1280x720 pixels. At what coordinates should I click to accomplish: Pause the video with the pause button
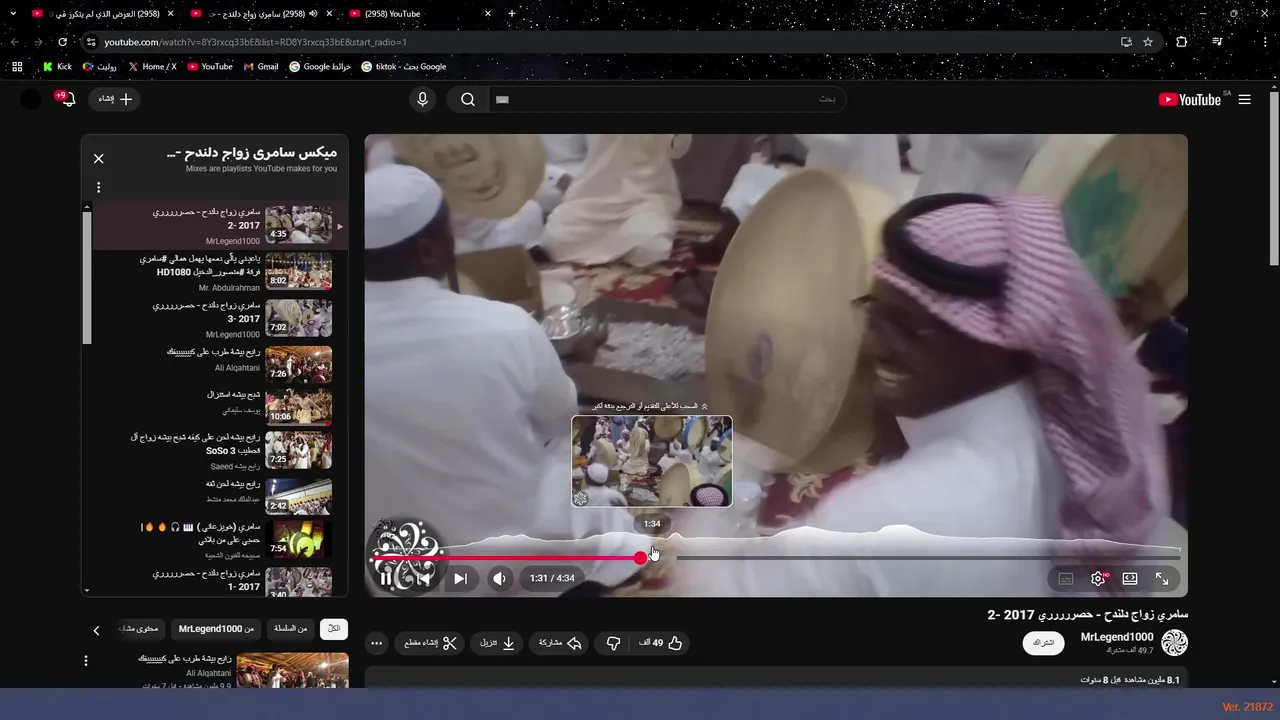(x=386, y=578)
